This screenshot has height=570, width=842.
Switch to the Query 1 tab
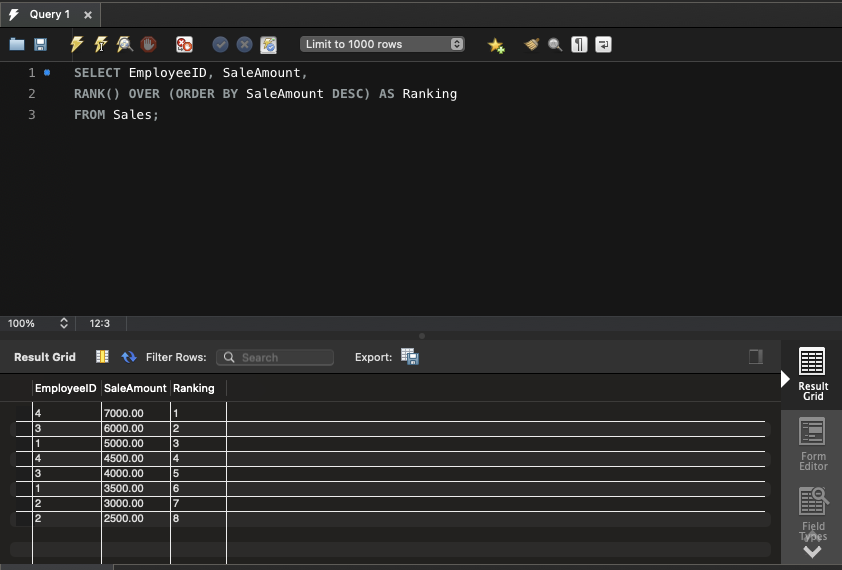tap(49, 14)
